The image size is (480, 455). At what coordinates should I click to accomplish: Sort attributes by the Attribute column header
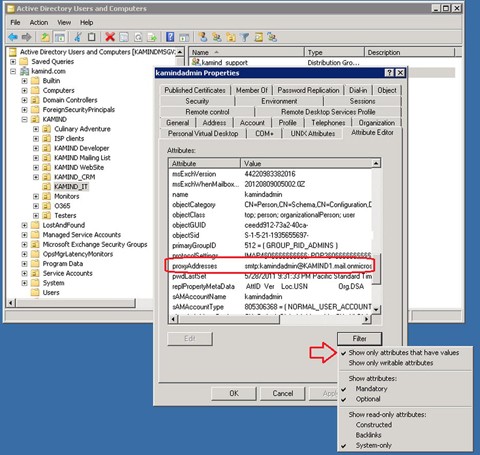point(205,163)
